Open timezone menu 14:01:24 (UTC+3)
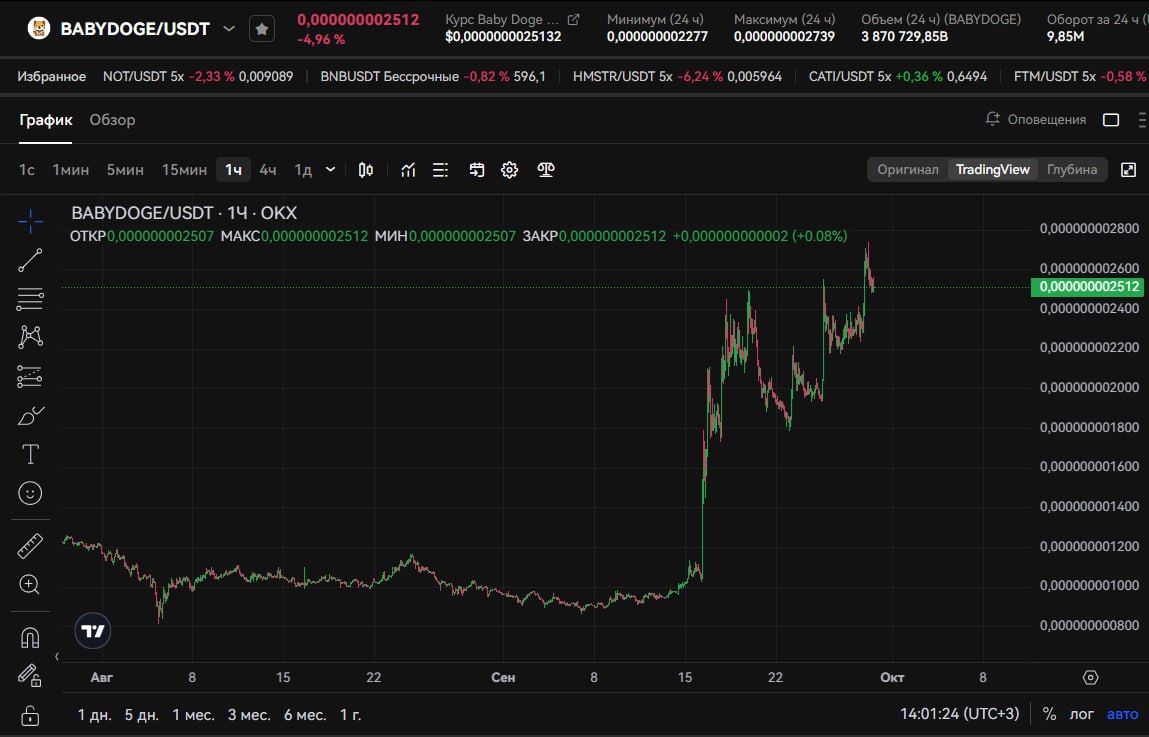The width and height of the screenshot is (1149, 737). coord(959,714)
